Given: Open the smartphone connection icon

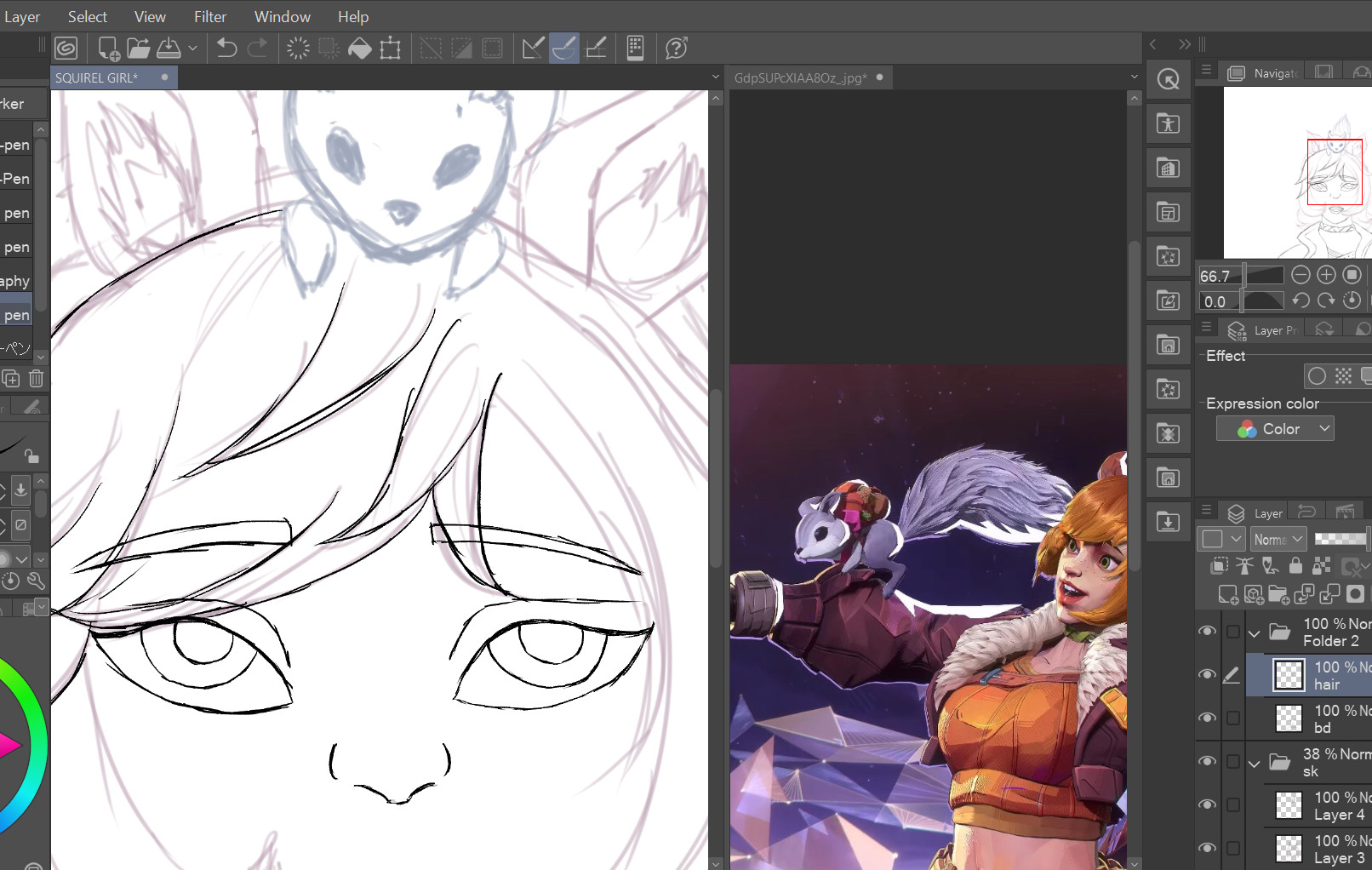Looking at the screenshot, I should click(635, 49).
